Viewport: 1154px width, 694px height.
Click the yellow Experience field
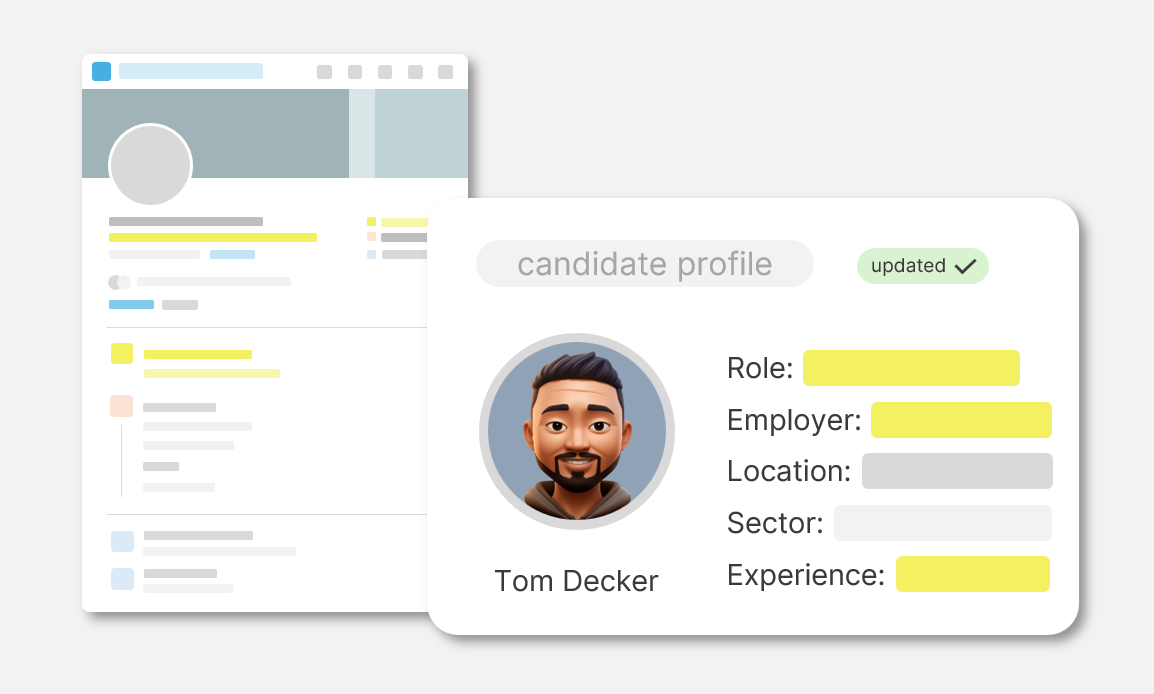tap(973, 574)
